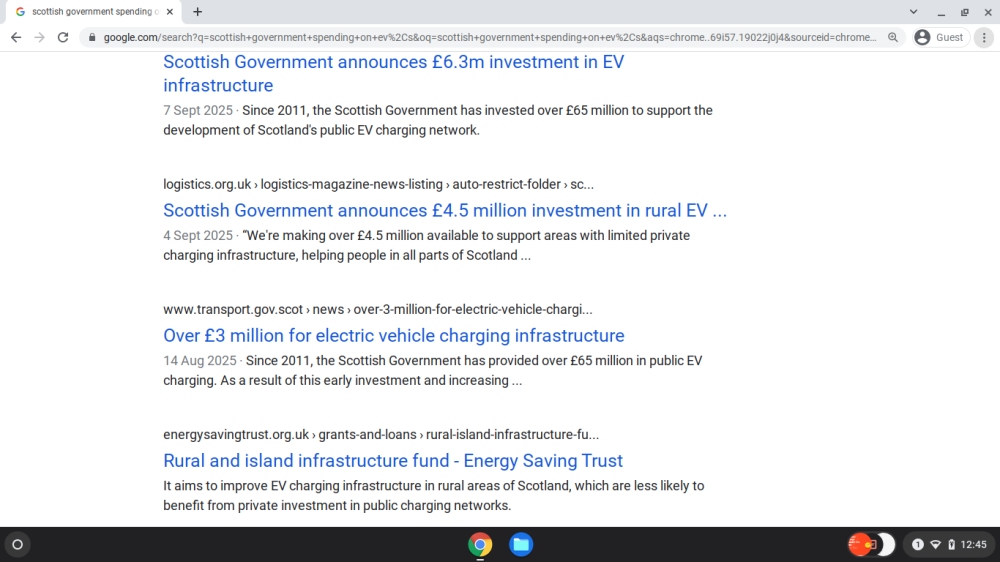Open the 12:45 clock in status area
Image resolution: width=1000 pixels, height=562 pixels.
(x=973, y=545)
